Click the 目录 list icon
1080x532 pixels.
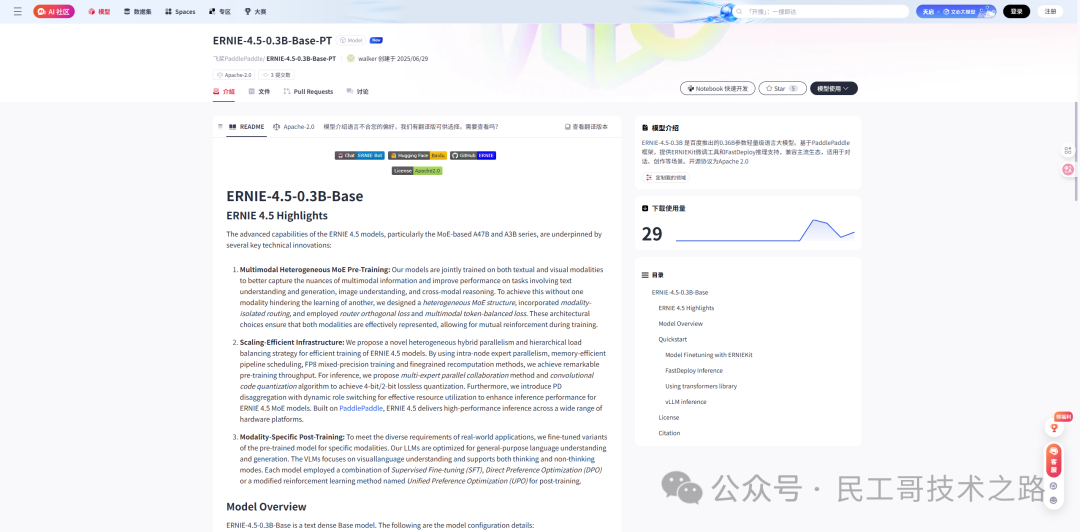(645, 275)
